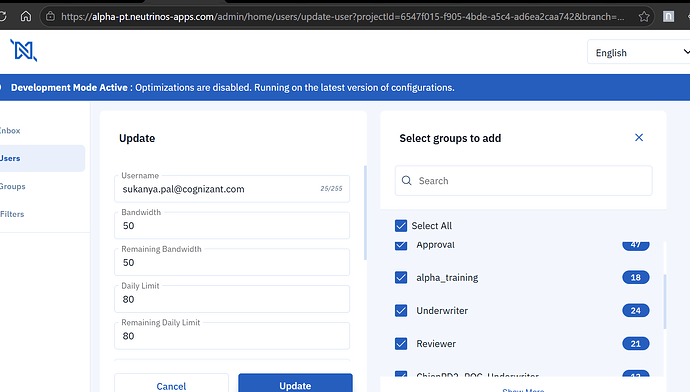Toggle the Select All checkbox
This screenshot has height=392, width=690.
(x=401, y=226)
